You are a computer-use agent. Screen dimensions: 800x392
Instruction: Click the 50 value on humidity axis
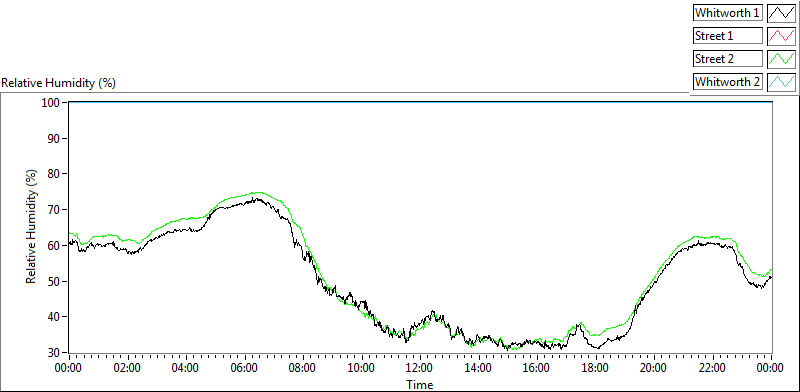pos(56,281)
